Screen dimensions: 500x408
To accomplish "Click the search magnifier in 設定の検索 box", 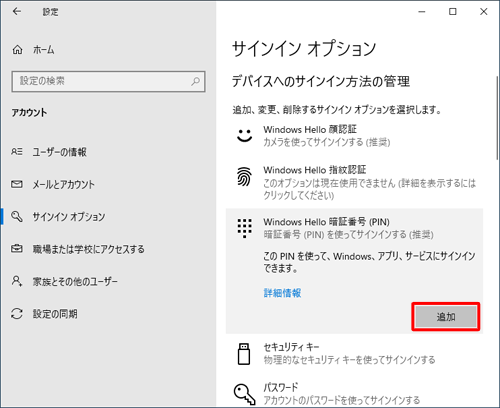I will pos(196,81).
